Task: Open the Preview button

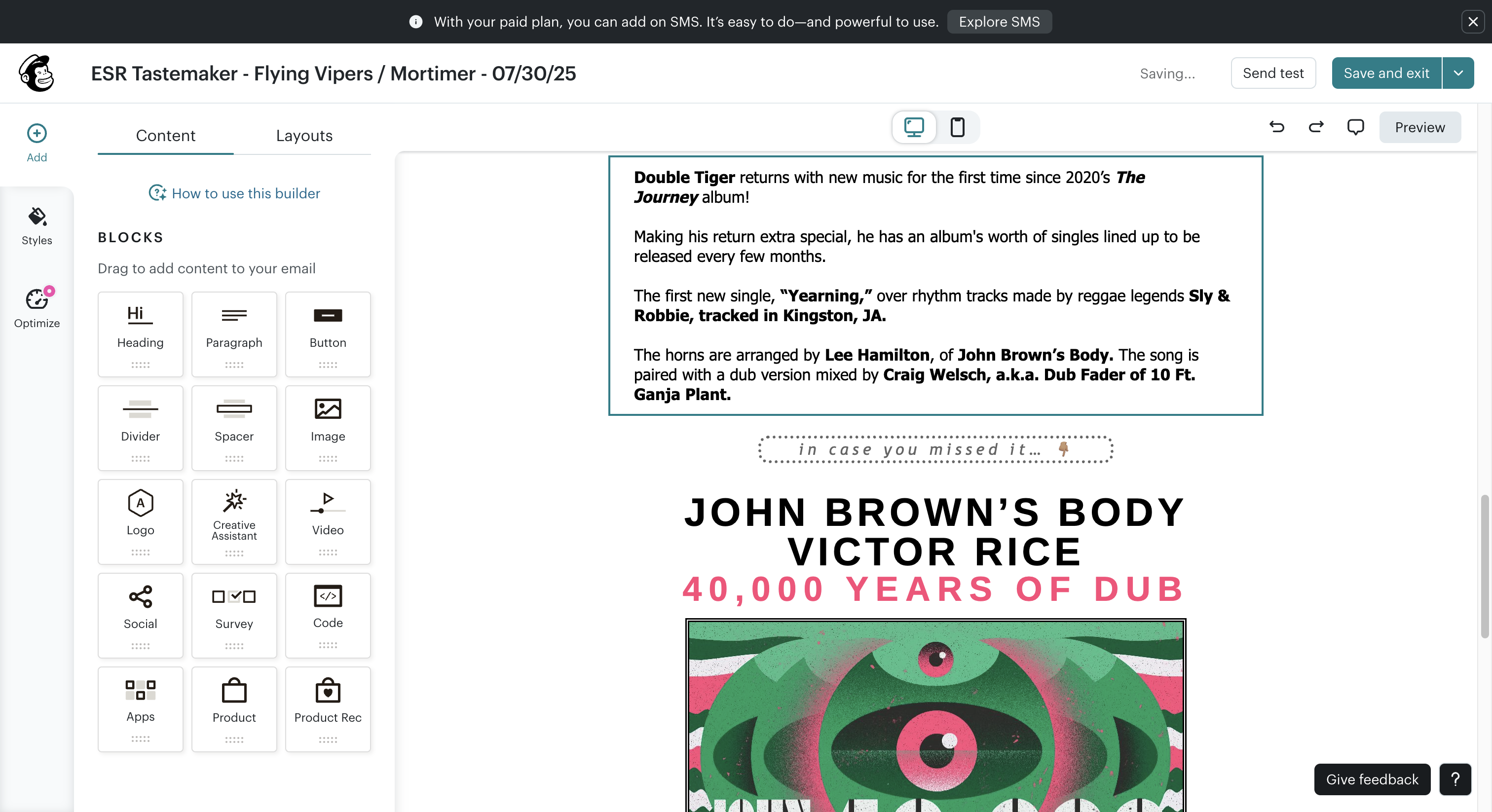Action: click(1419, 127)
